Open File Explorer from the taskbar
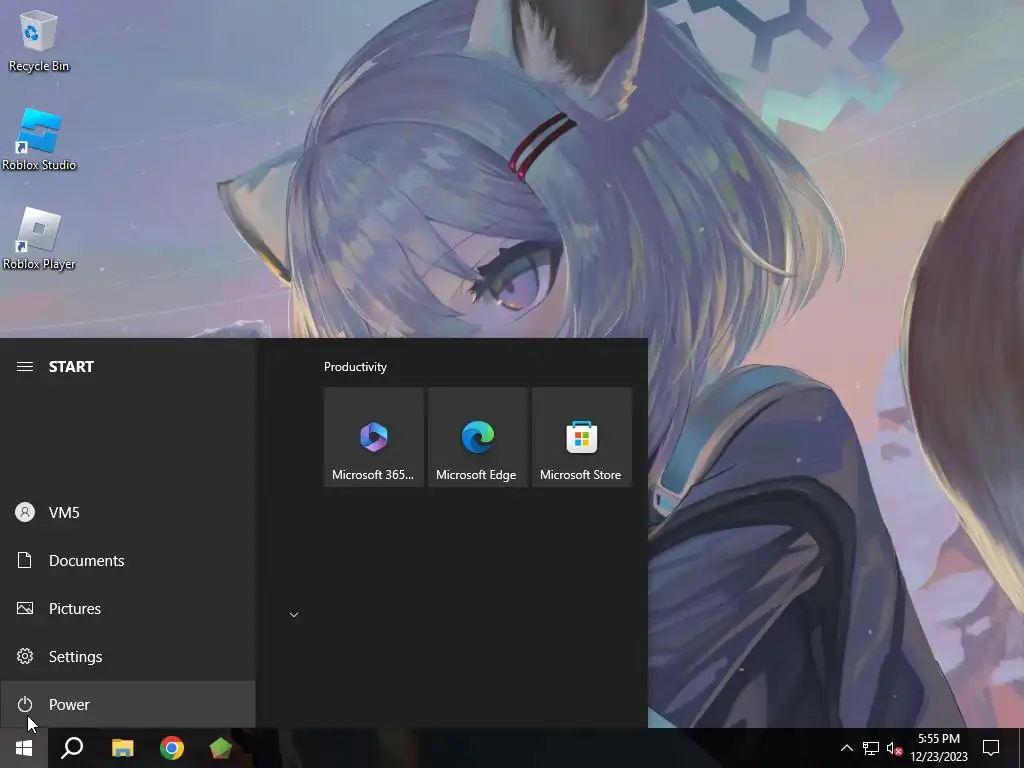Viewport: 1024px width, 768px height. [122, 748]
